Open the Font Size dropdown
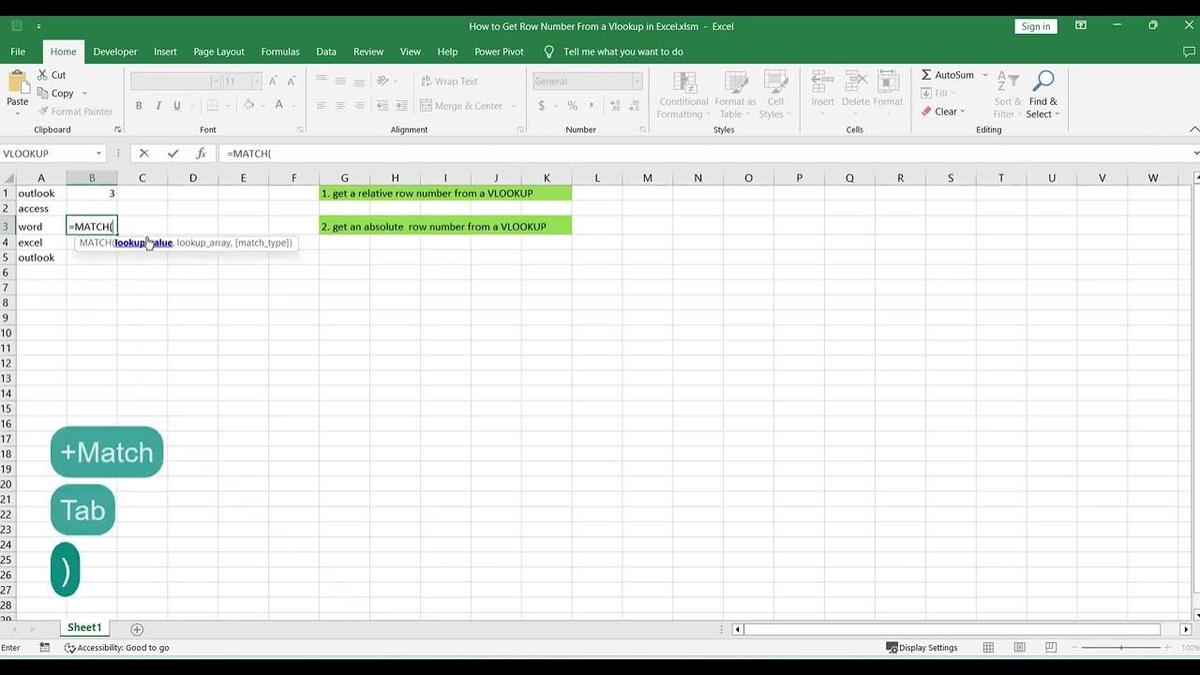The width and height of the screenshot is (1200, 675). 256,81
